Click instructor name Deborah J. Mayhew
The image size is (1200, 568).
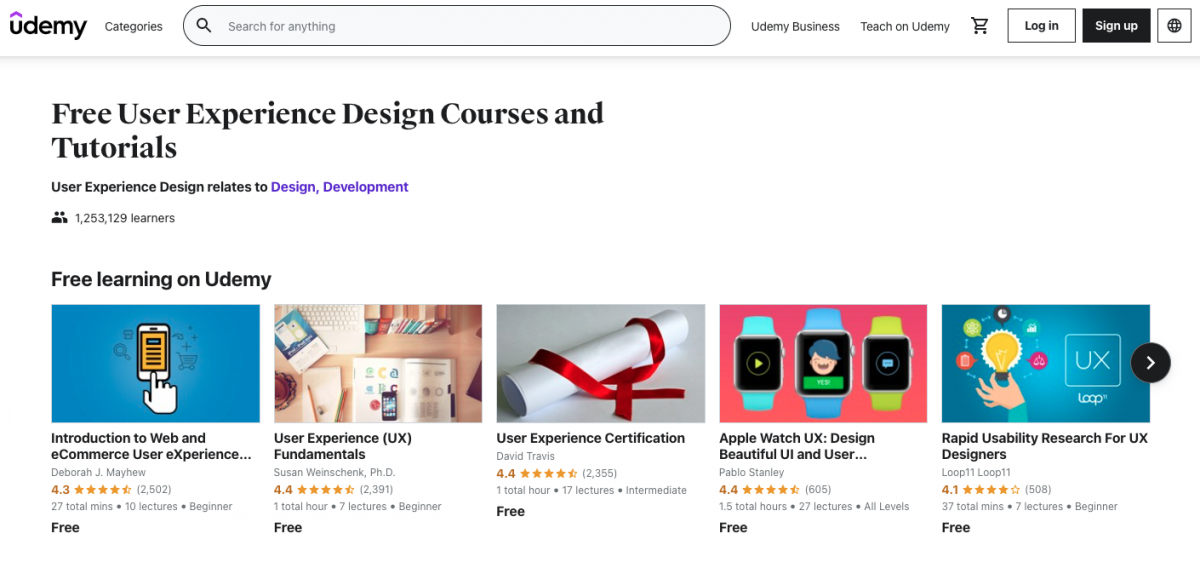(x=98, y=472)
